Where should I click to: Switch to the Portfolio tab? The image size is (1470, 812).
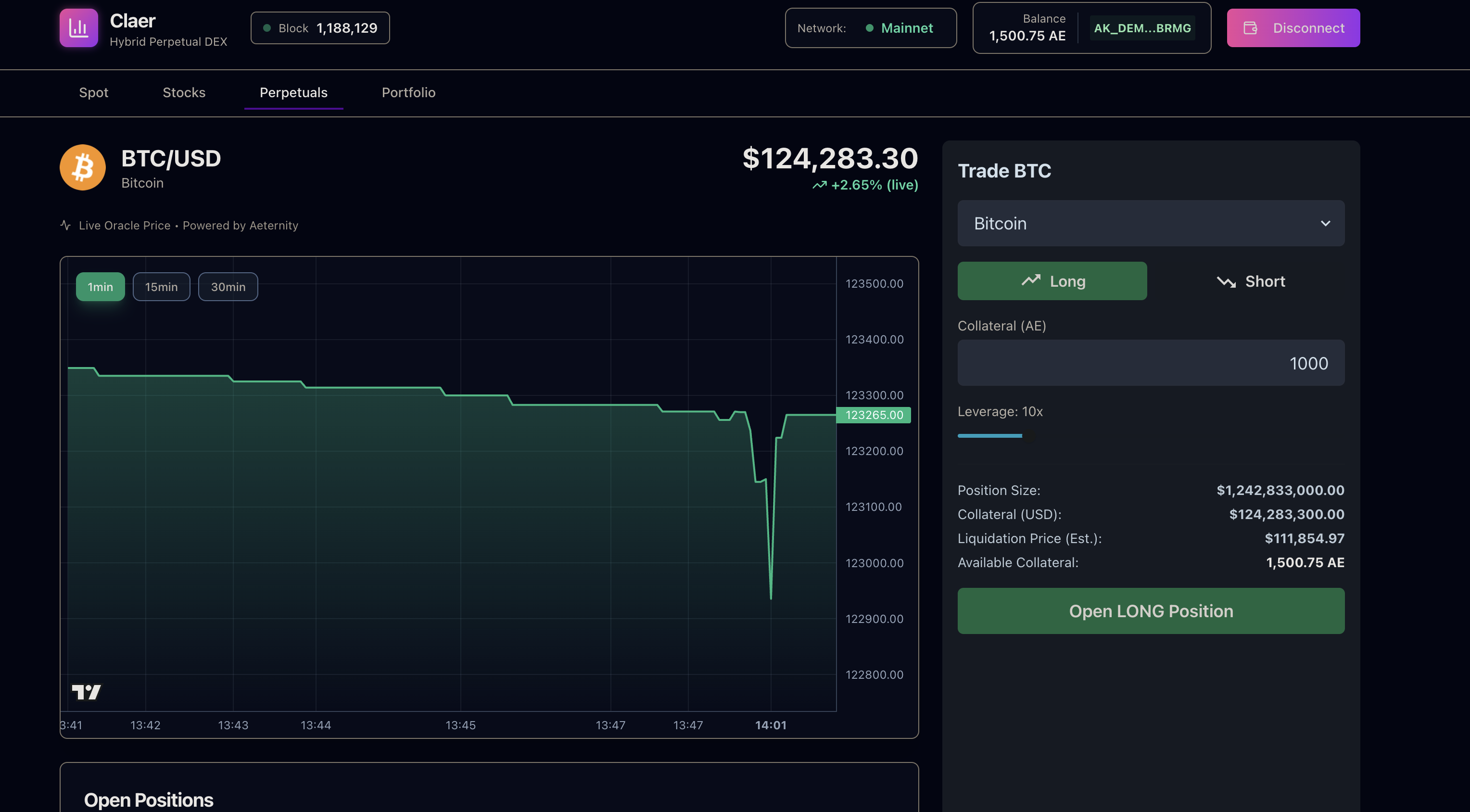point(408,92)
